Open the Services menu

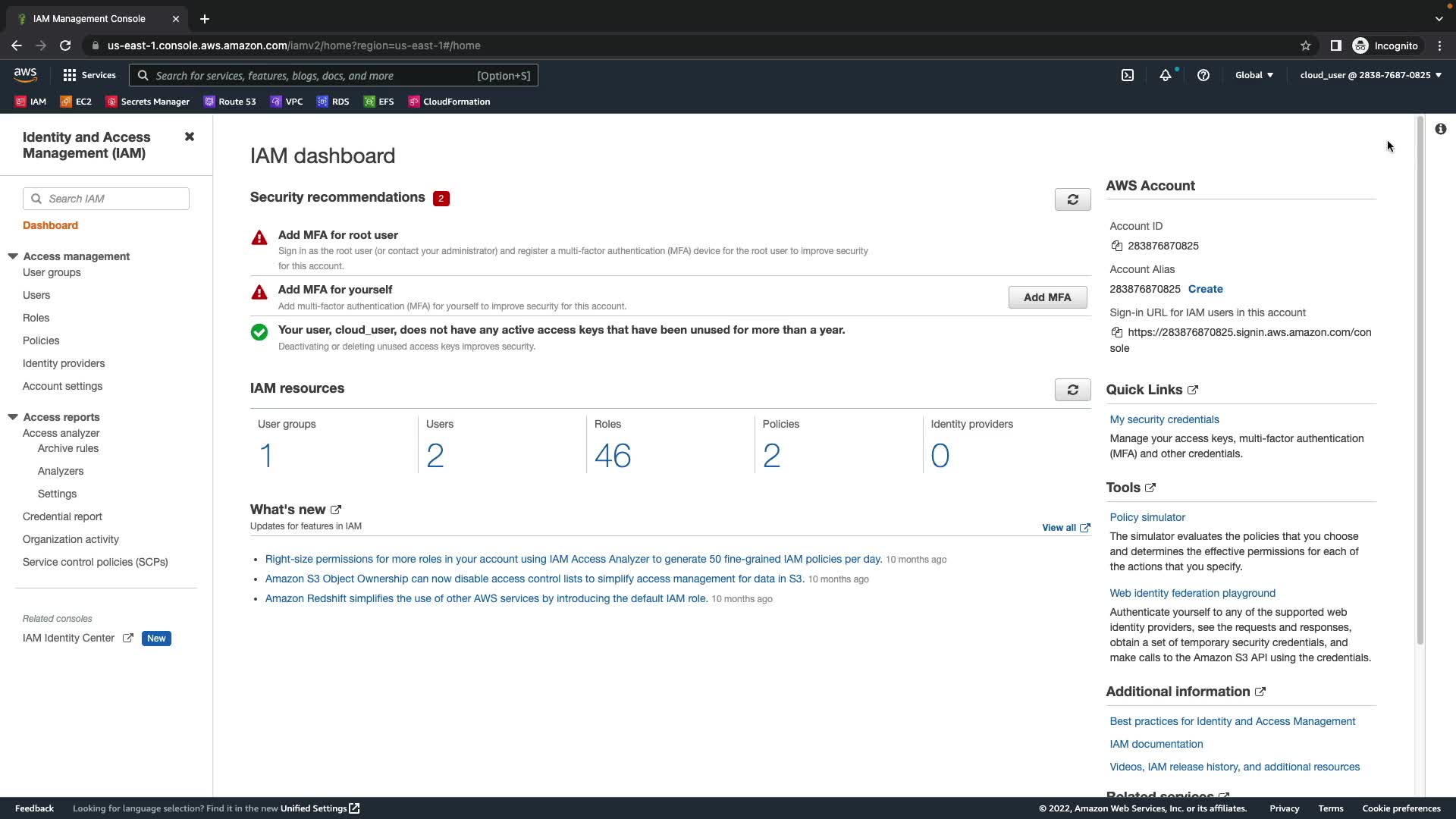pyautogui.click(x=89, y=75)
